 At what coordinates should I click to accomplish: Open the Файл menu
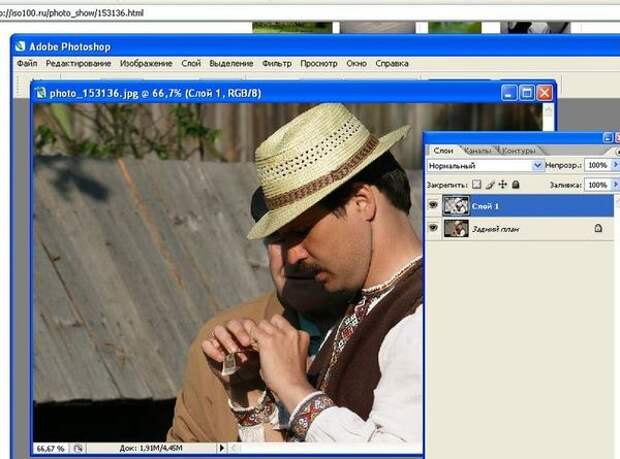pos(27,63)
